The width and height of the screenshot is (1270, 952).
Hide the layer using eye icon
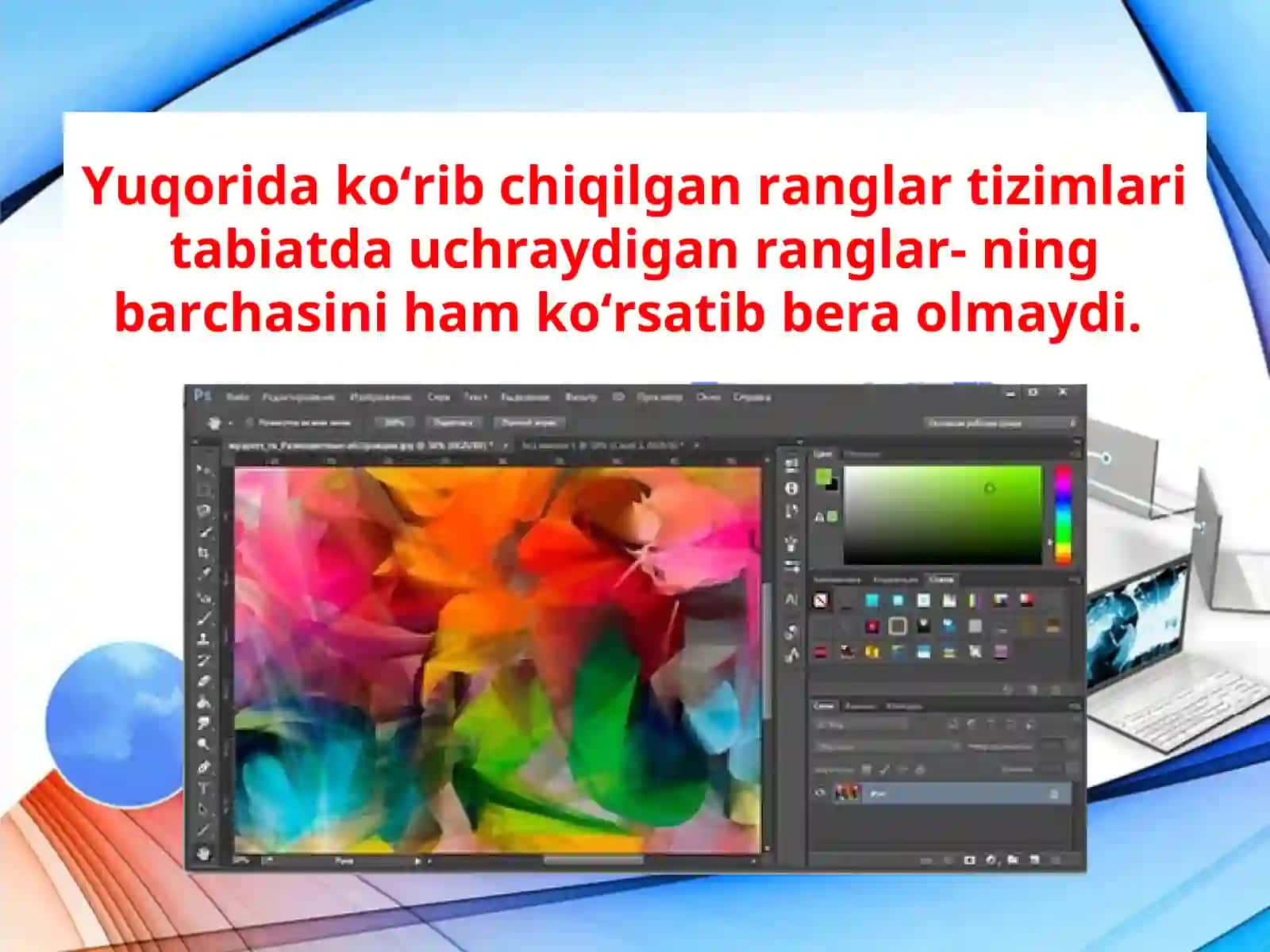pyautogui.click(x=821, y=793)
